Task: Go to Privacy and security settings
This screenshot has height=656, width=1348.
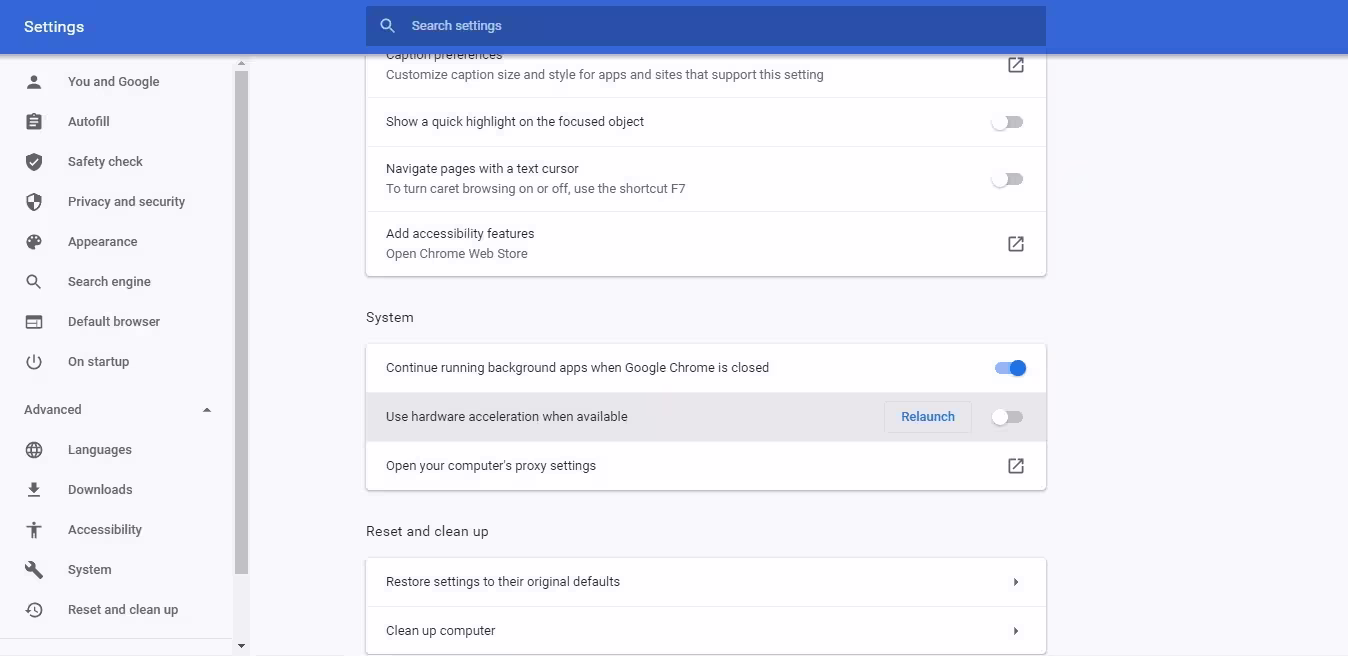Action: 126,202
